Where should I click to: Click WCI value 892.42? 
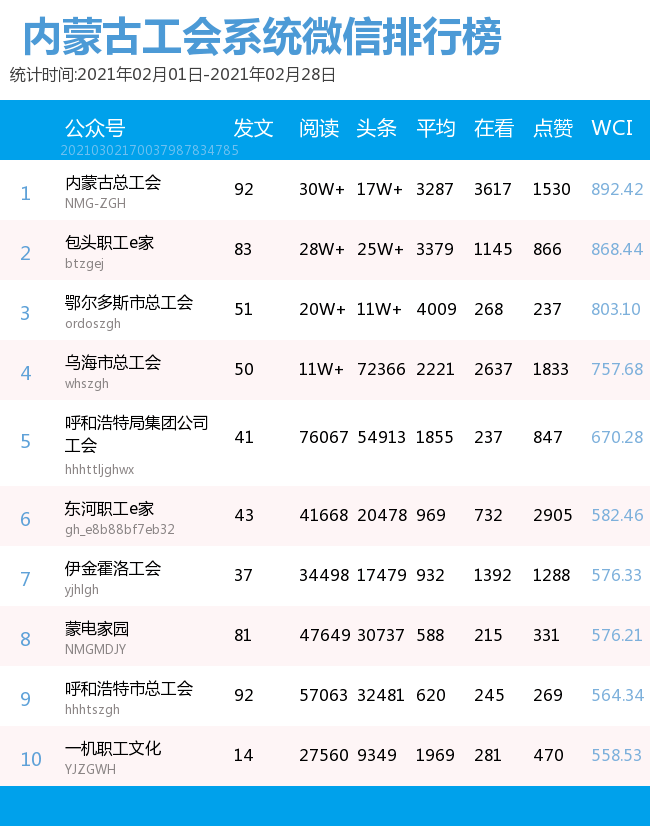coord(617,189)
